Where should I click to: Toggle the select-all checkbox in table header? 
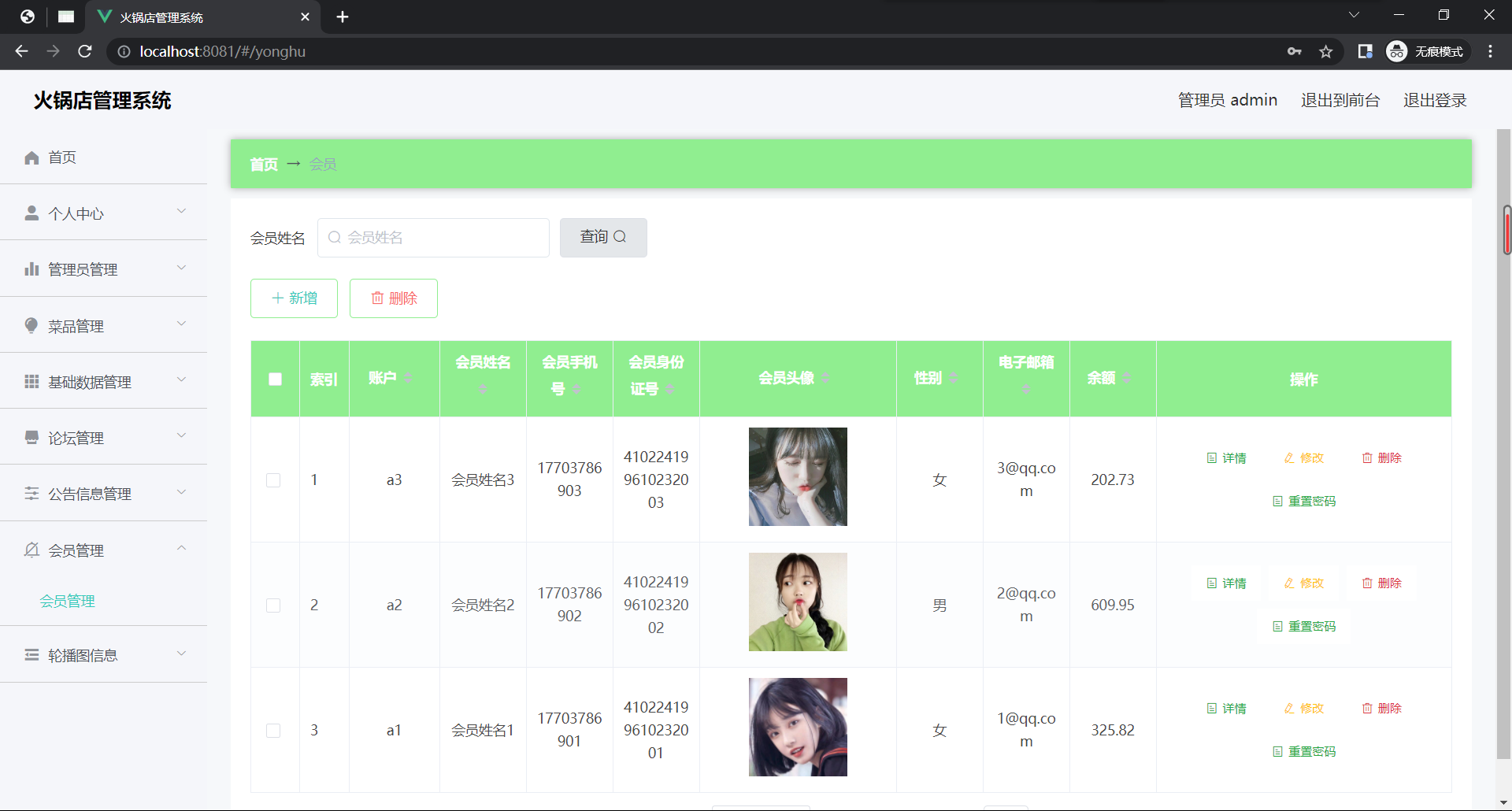coord(274,379)
